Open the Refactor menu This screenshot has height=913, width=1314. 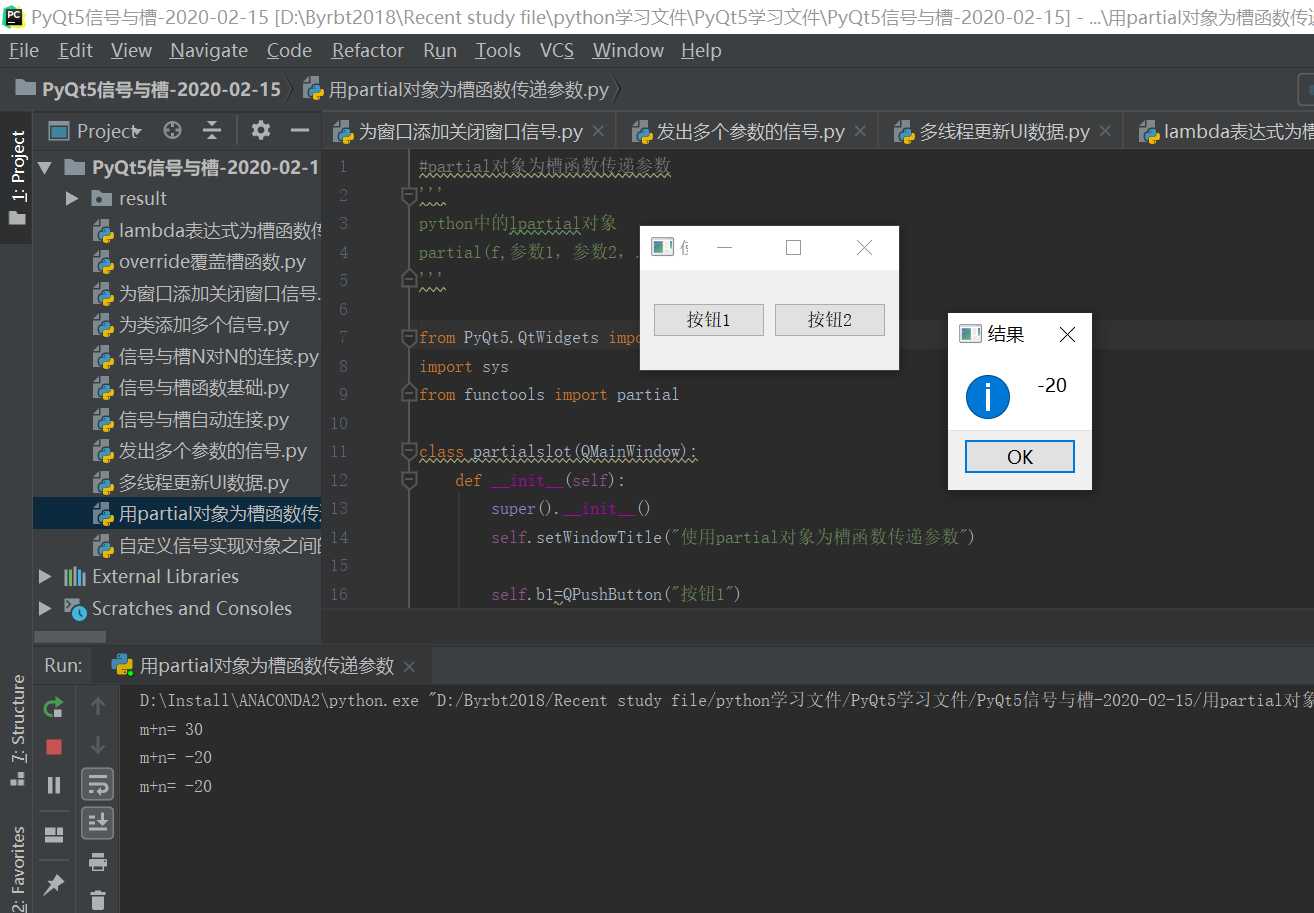coord(367,50)
